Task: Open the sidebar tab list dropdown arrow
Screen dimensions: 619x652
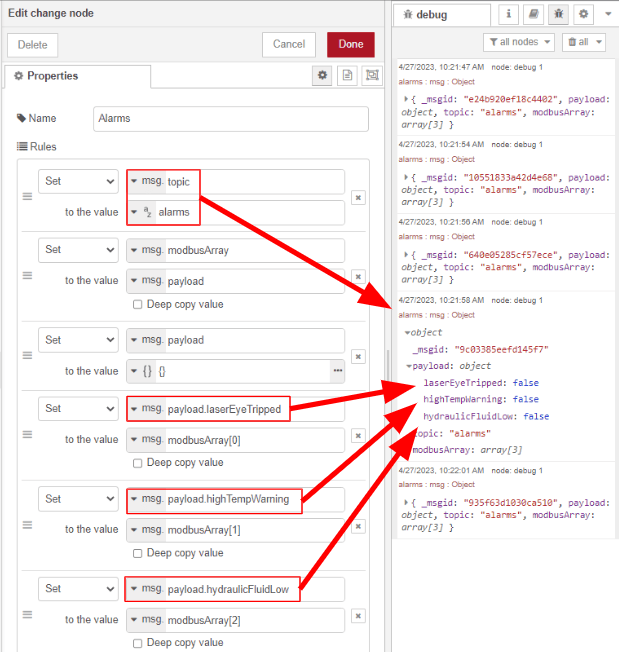Action: (606, 15)
